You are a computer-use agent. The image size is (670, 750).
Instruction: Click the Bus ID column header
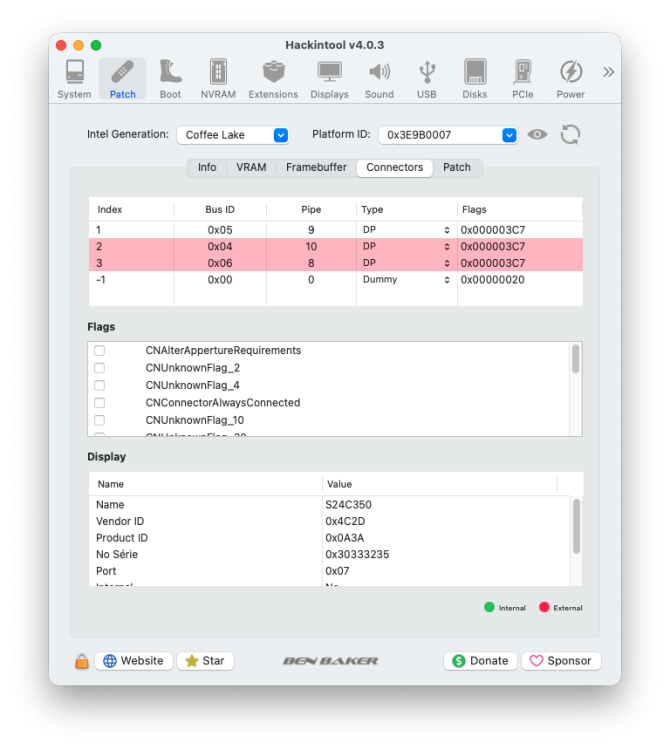tap(220, 210)
